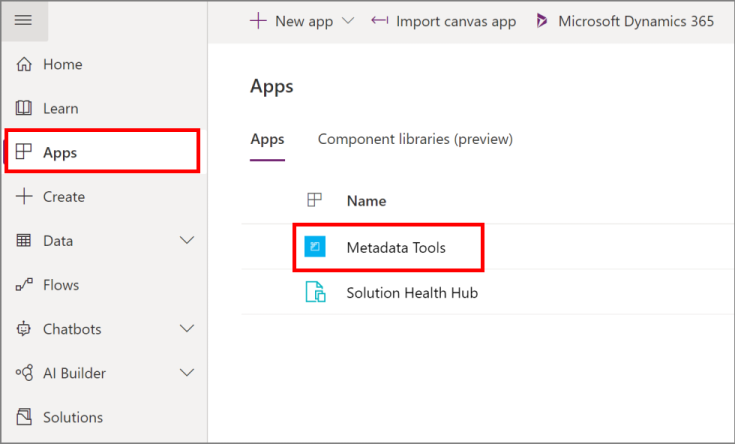Click the Metadata Tools app icon

pyautogui.click(x=315, y=247)
